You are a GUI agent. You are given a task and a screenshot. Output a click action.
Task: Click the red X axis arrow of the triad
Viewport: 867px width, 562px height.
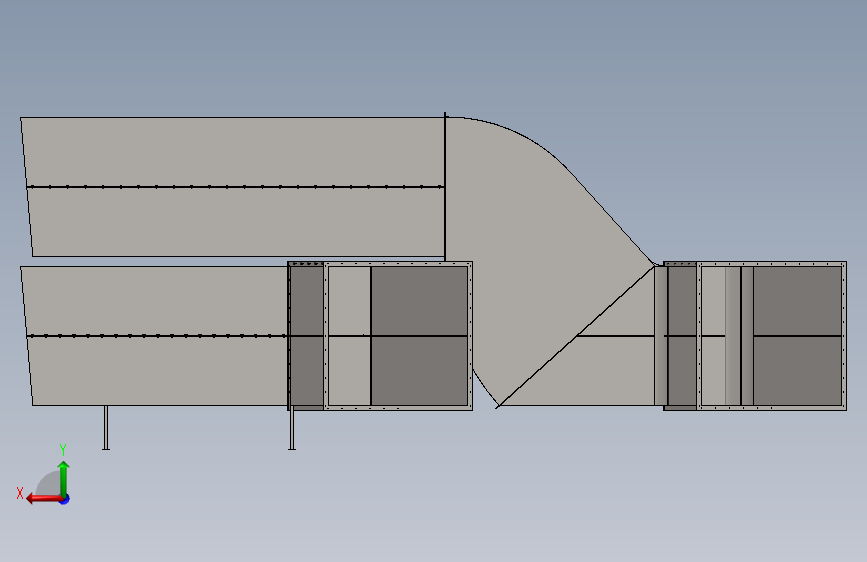coord(44,498)
